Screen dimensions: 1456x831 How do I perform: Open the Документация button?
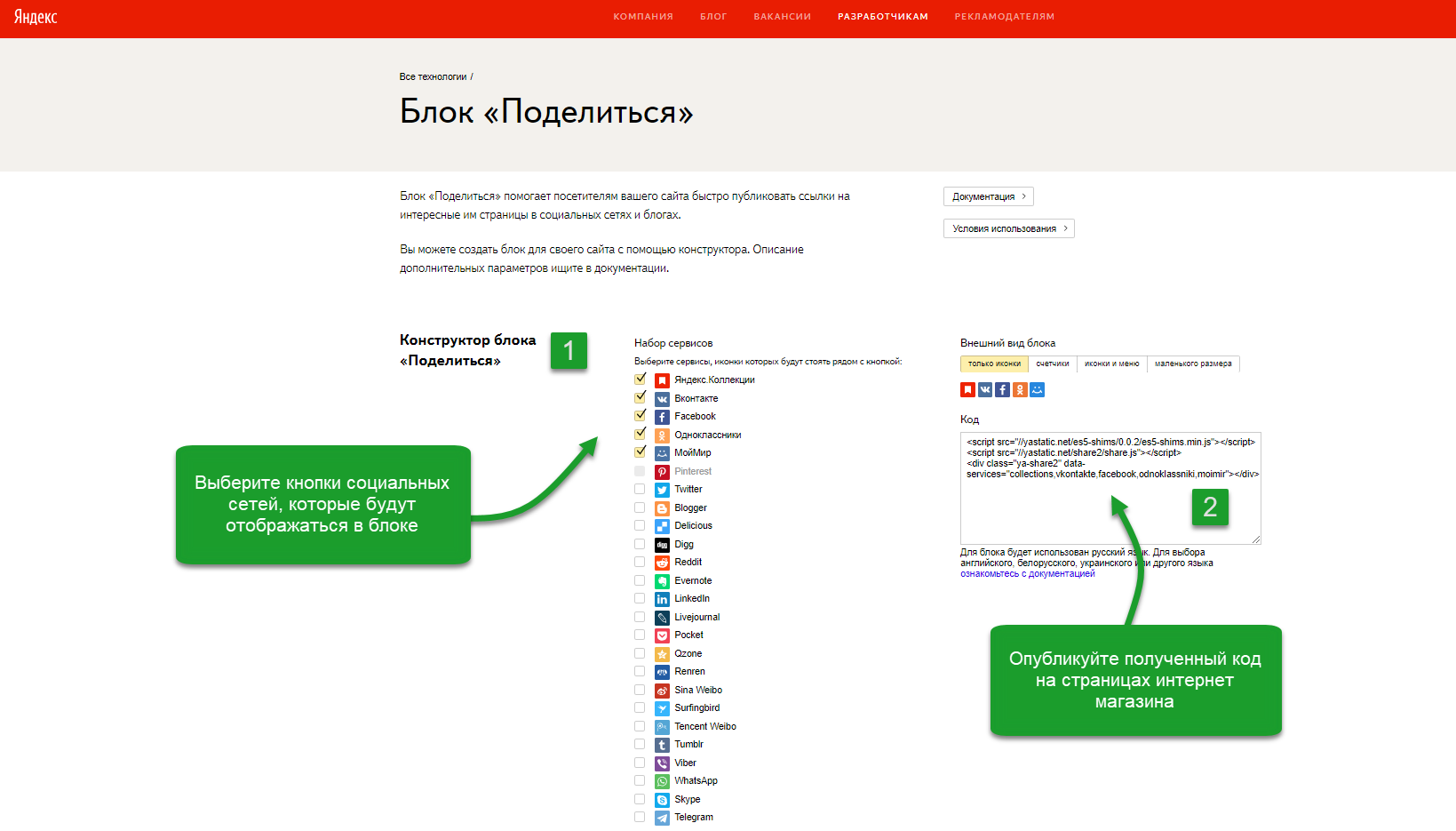click(x=989, y=196)
